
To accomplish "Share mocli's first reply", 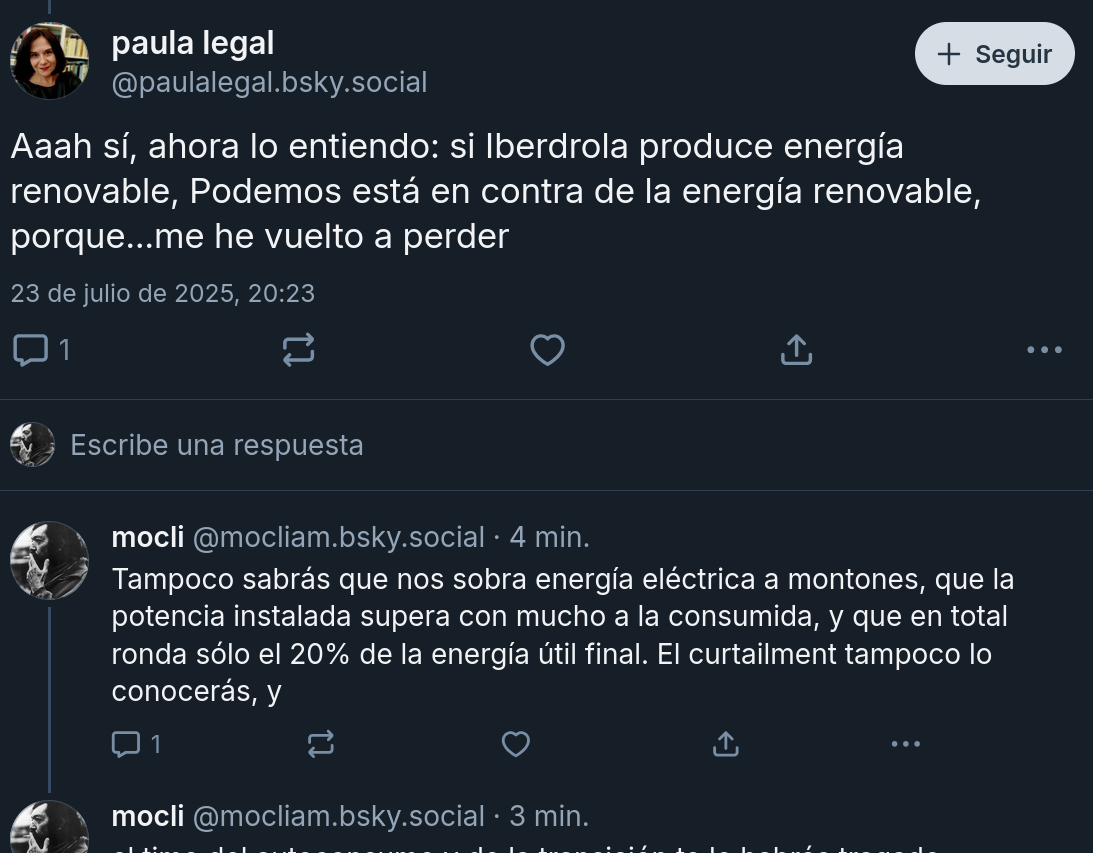I will [725, 744].
